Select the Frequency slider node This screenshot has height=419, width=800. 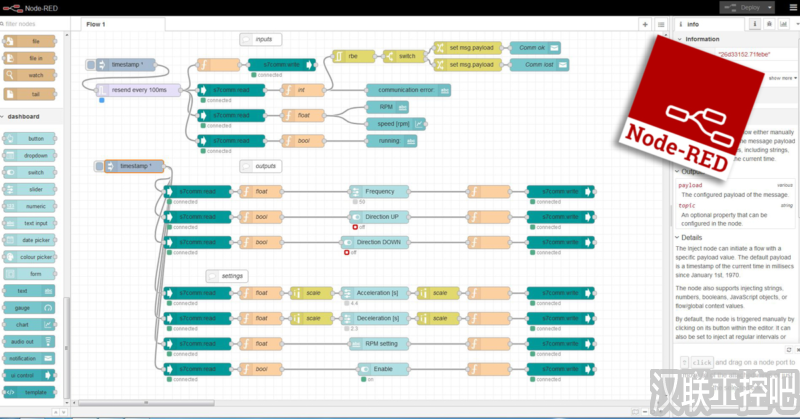tap(378, 191)
